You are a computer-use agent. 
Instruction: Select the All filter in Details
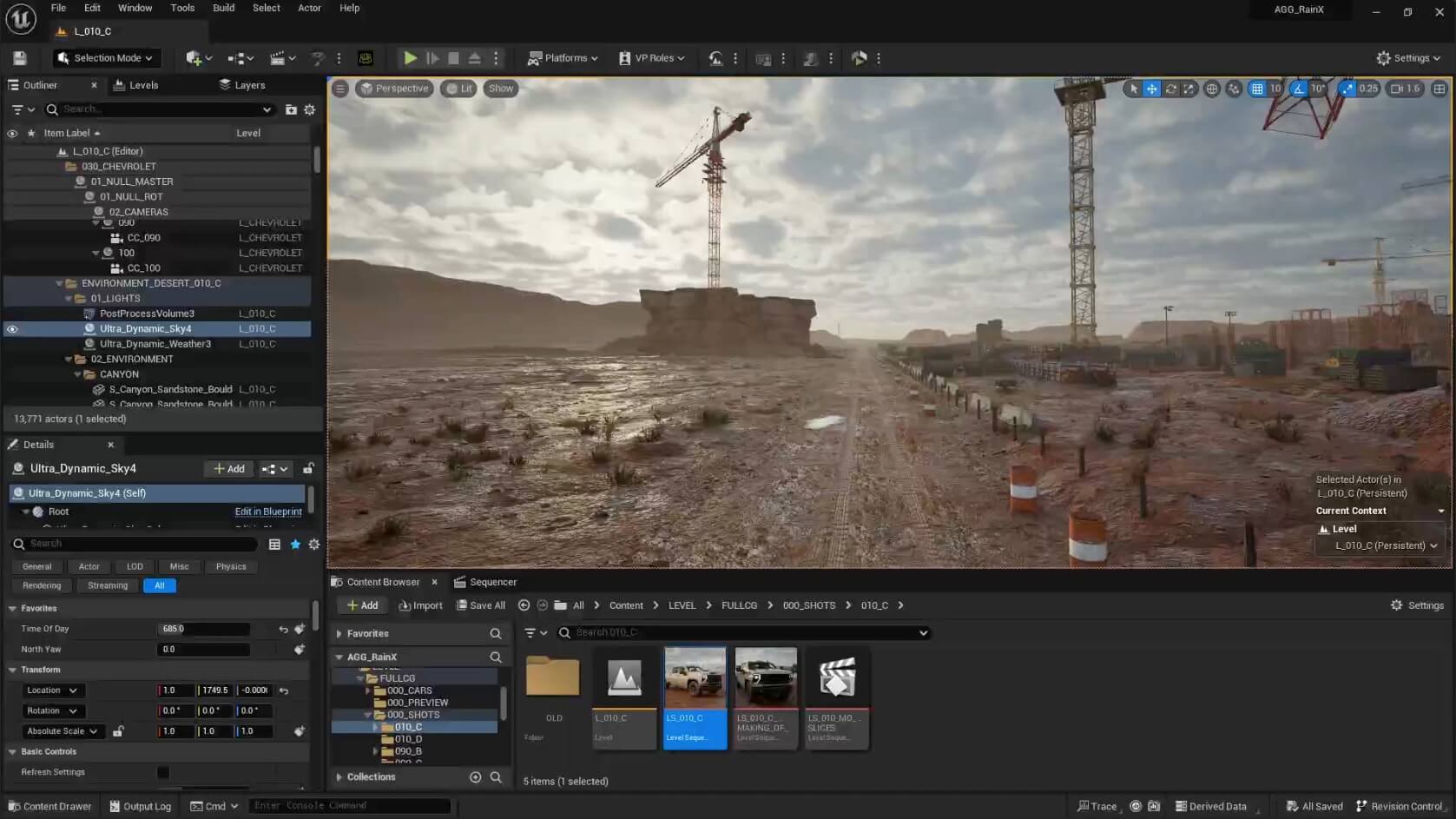pyautogui.click(x=160, y=585)
